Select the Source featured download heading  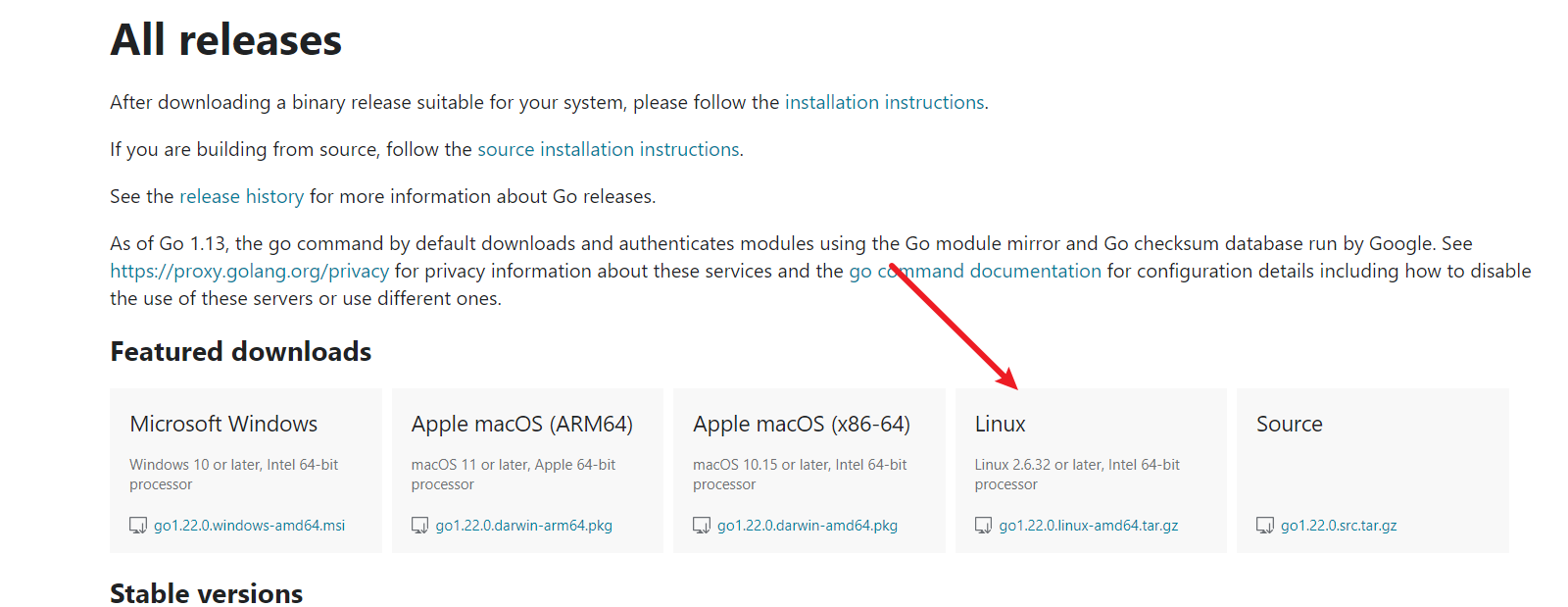tap(1289, 424)
